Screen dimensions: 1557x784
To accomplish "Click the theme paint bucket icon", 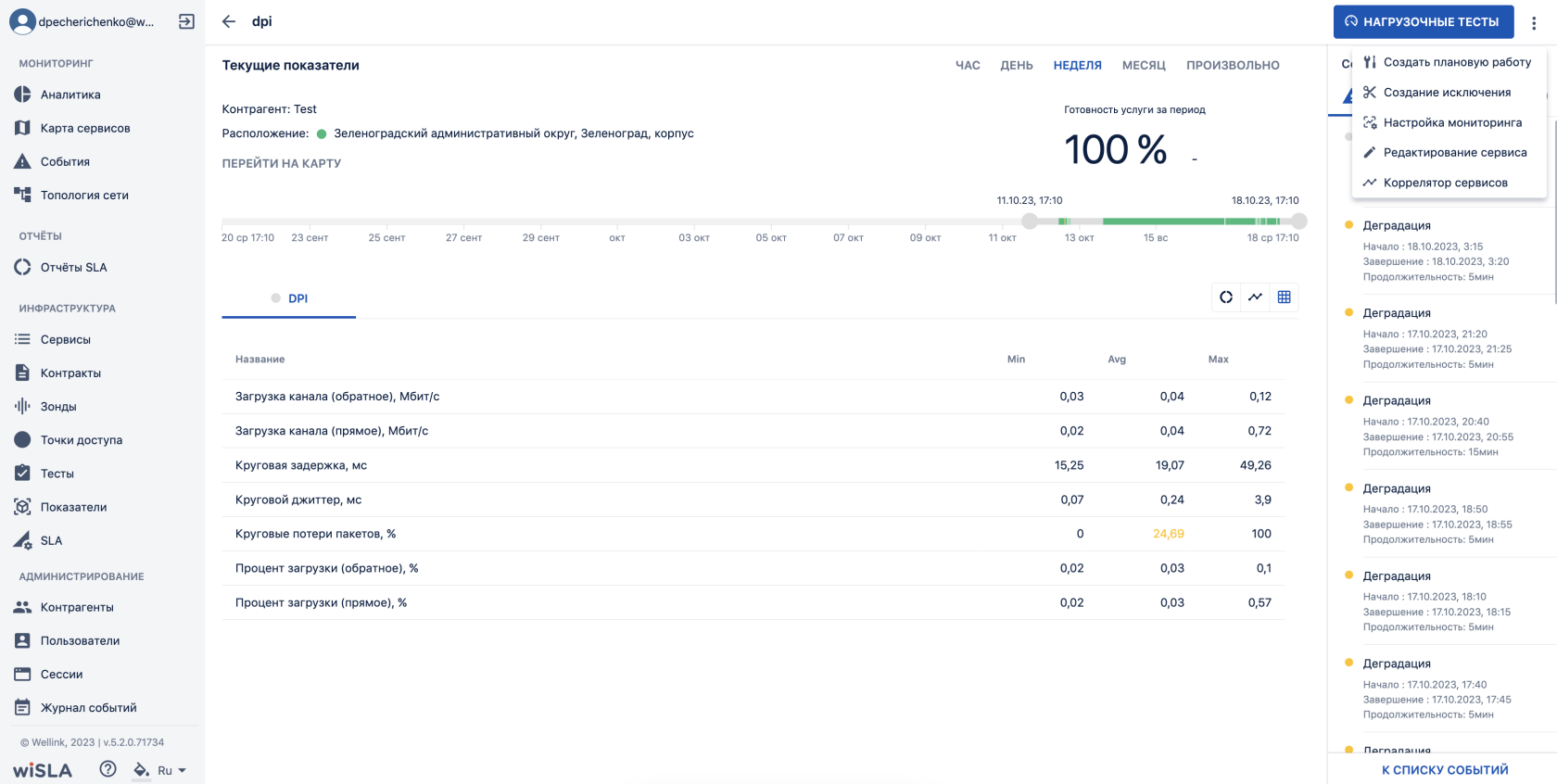I will (x=141, y=770).
